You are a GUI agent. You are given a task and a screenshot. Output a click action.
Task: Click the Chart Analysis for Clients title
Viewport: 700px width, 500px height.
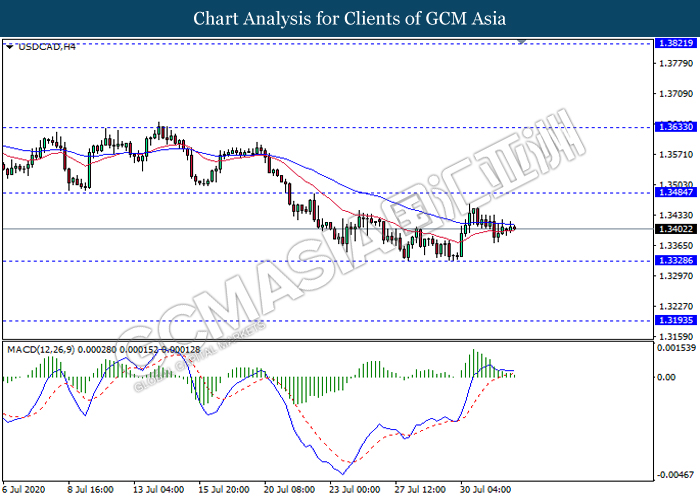click(350, 19)
